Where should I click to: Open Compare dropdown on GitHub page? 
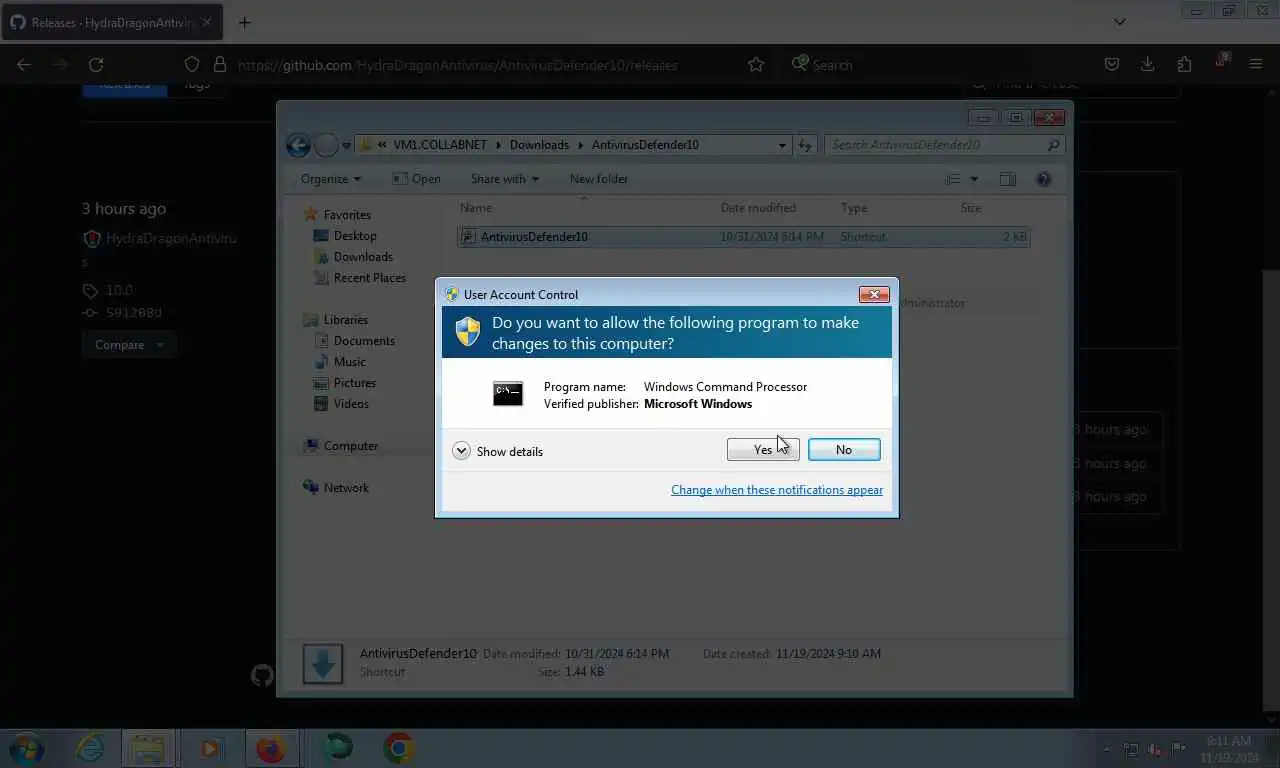129,345
